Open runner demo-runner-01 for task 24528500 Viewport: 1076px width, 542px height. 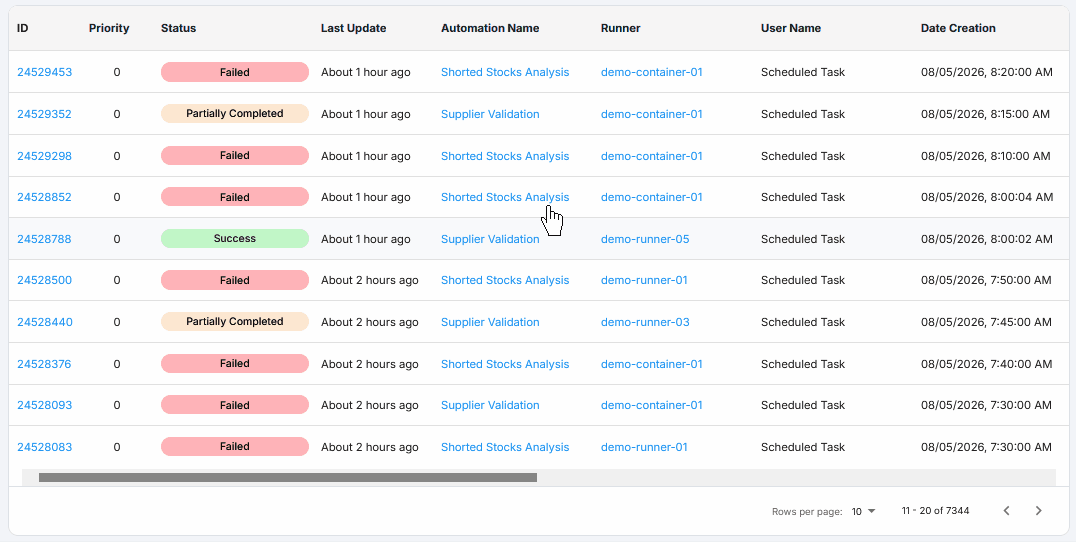644,280
